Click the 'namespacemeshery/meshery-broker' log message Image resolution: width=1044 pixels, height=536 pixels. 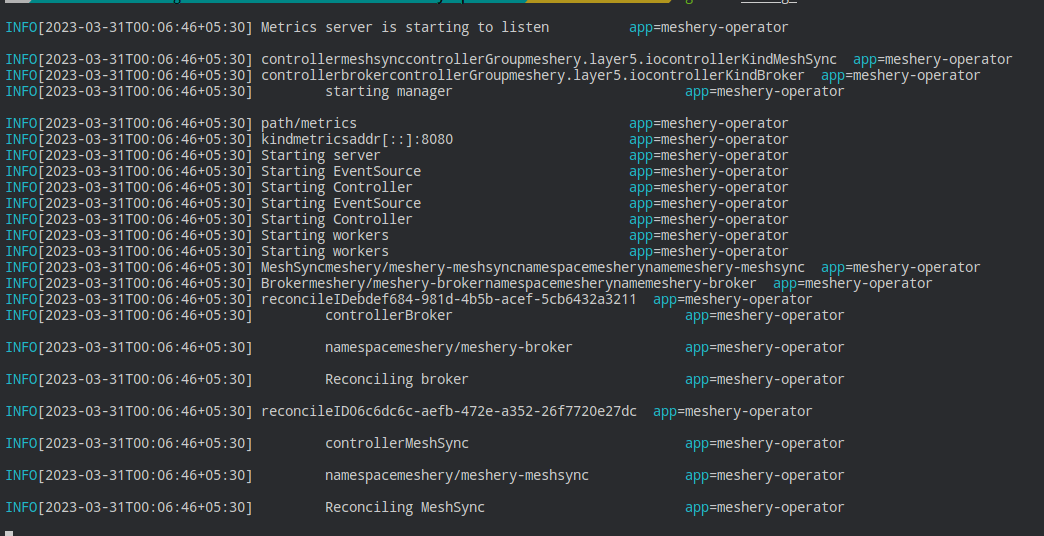(449, 347)
